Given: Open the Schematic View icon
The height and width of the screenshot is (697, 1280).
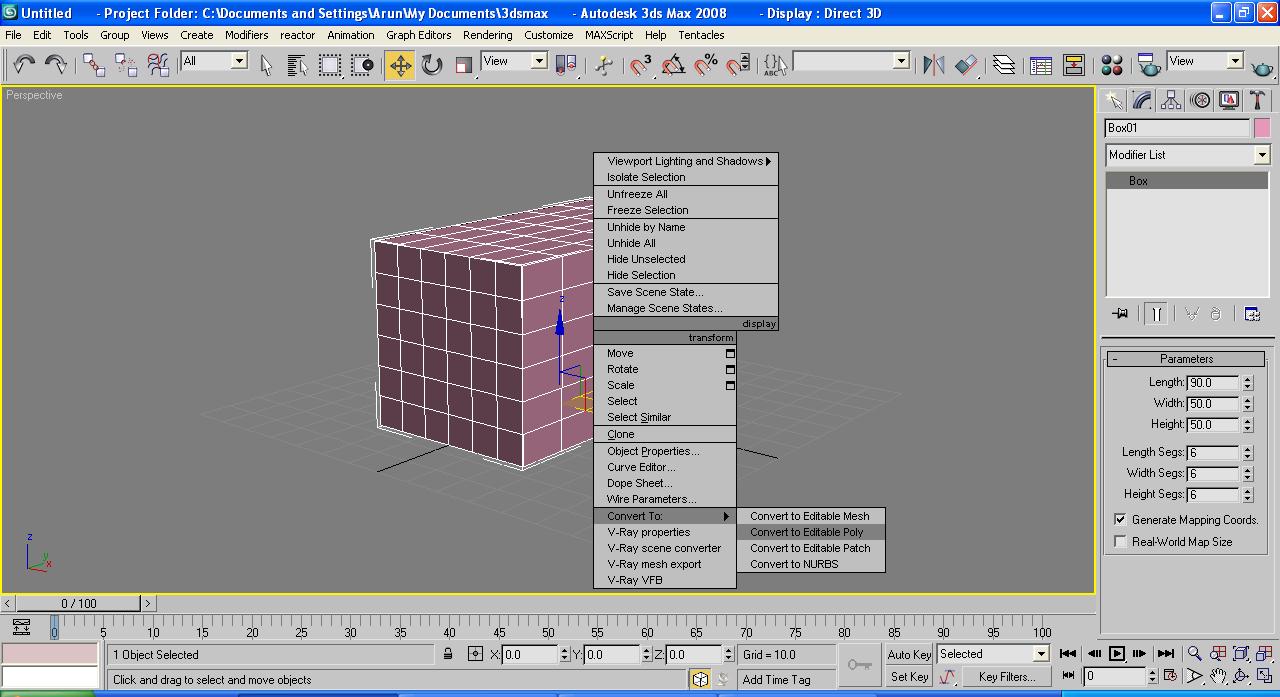Looking at the screenshot, I should pyautogui.click(x=1073, y=65).
